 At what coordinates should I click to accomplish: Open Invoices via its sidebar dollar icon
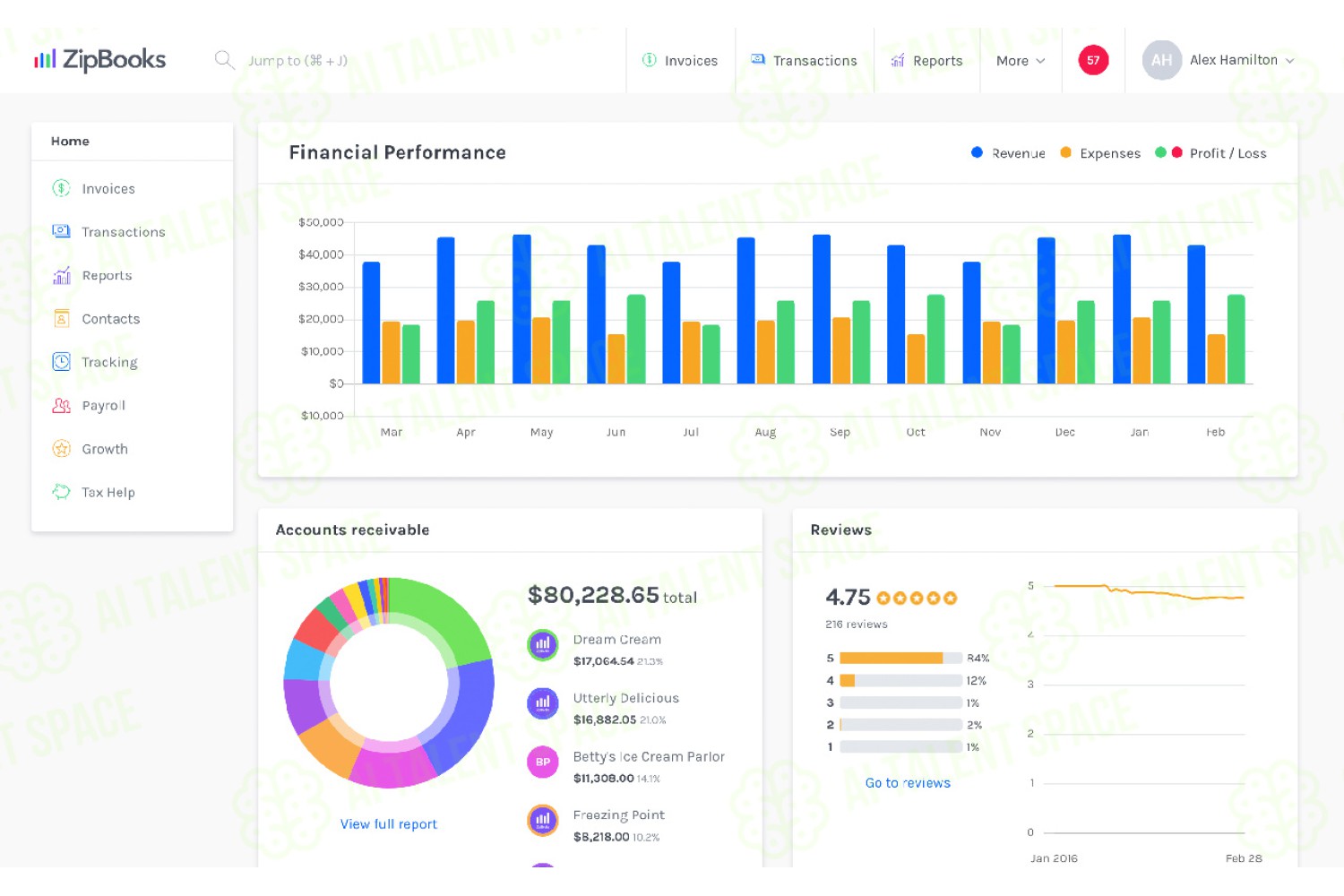point(61,188)
